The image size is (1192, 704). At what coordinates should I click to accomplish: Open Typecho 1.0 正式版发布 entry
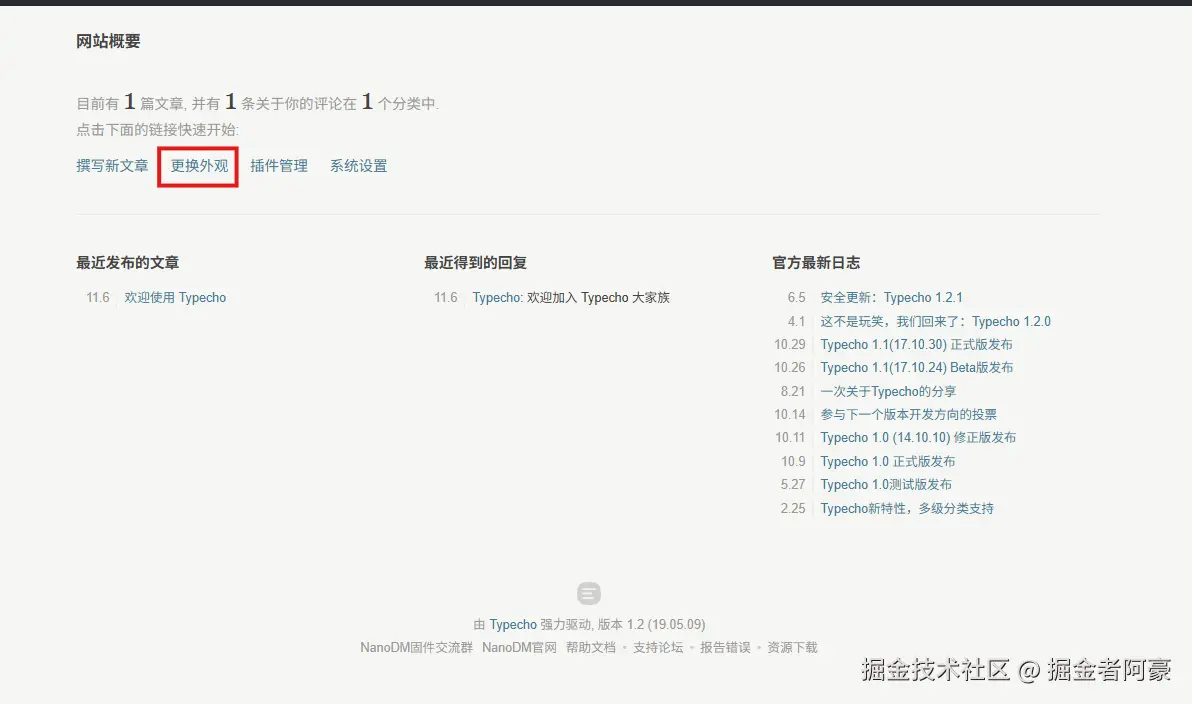887,461
